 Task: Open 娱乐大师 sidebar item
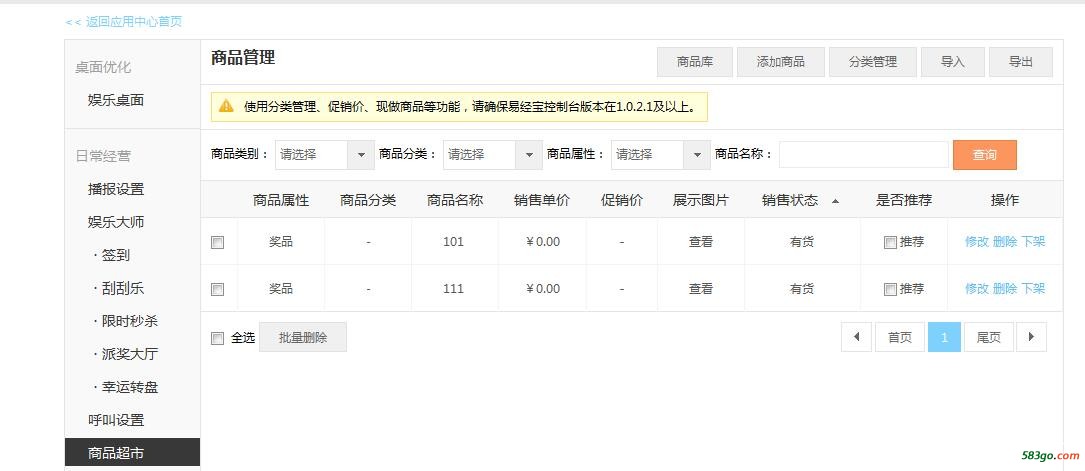116,222
